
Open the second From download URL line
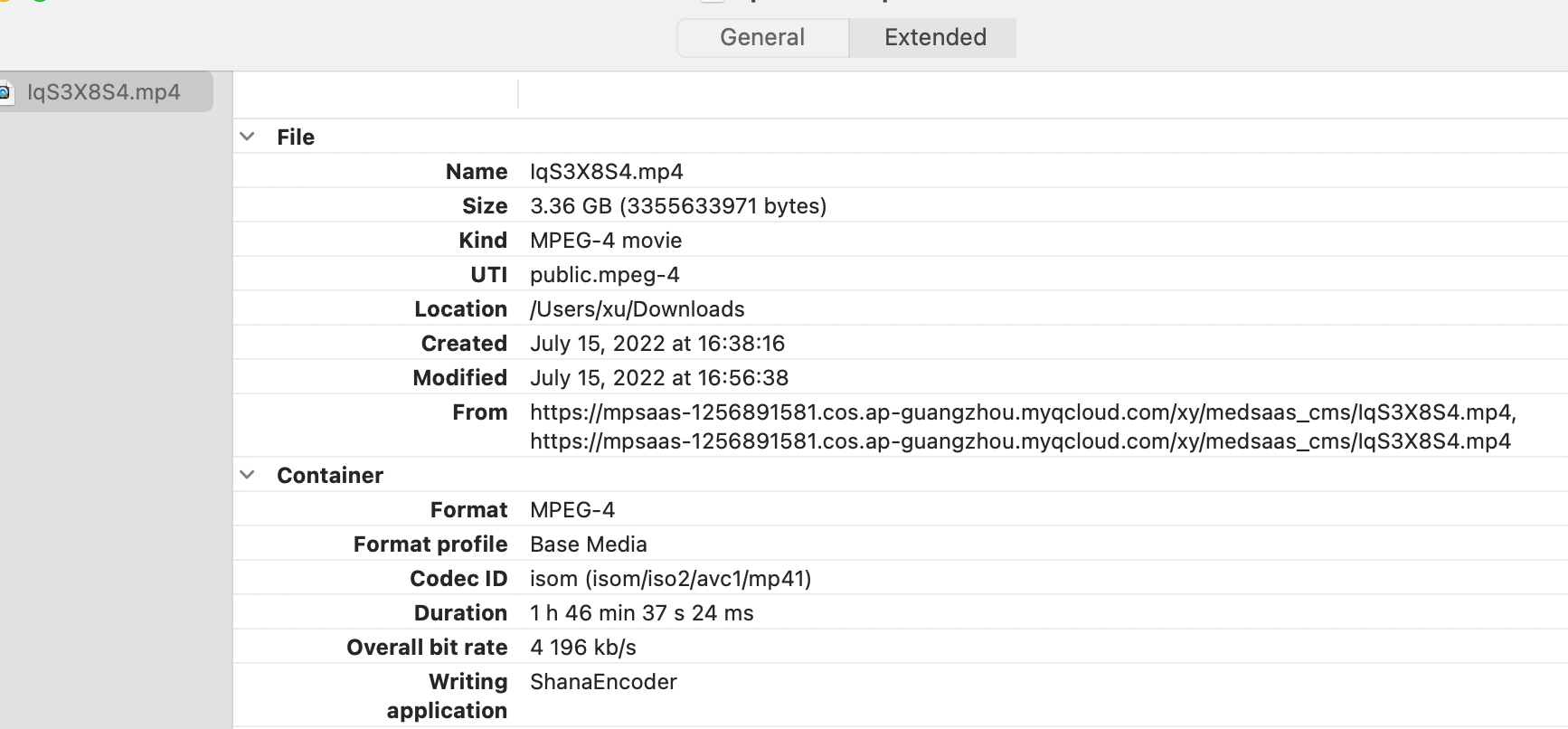(1019, 441)
